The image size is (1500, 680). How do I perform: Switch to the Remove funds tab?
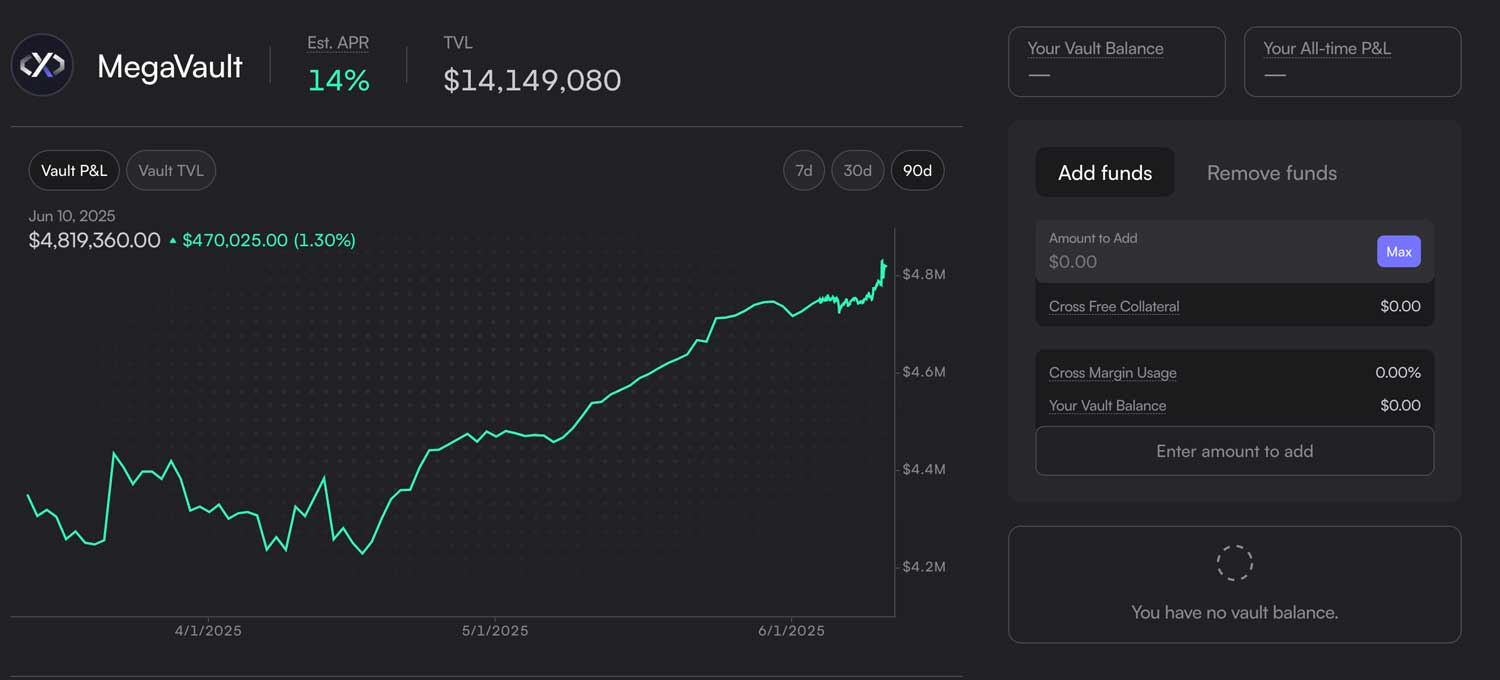click(1271, 173)
